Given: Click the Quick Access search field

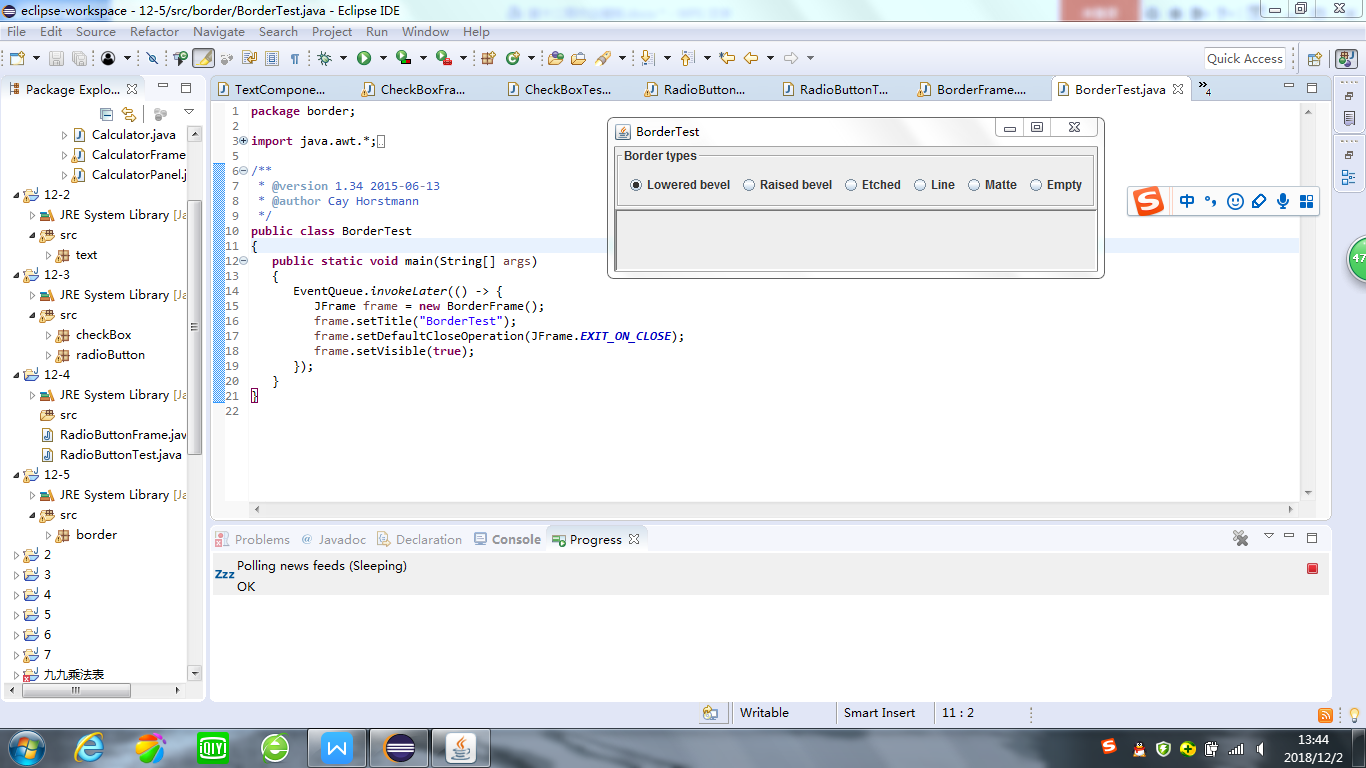Looking at the screenshot, I should (x=1244, y=58).
